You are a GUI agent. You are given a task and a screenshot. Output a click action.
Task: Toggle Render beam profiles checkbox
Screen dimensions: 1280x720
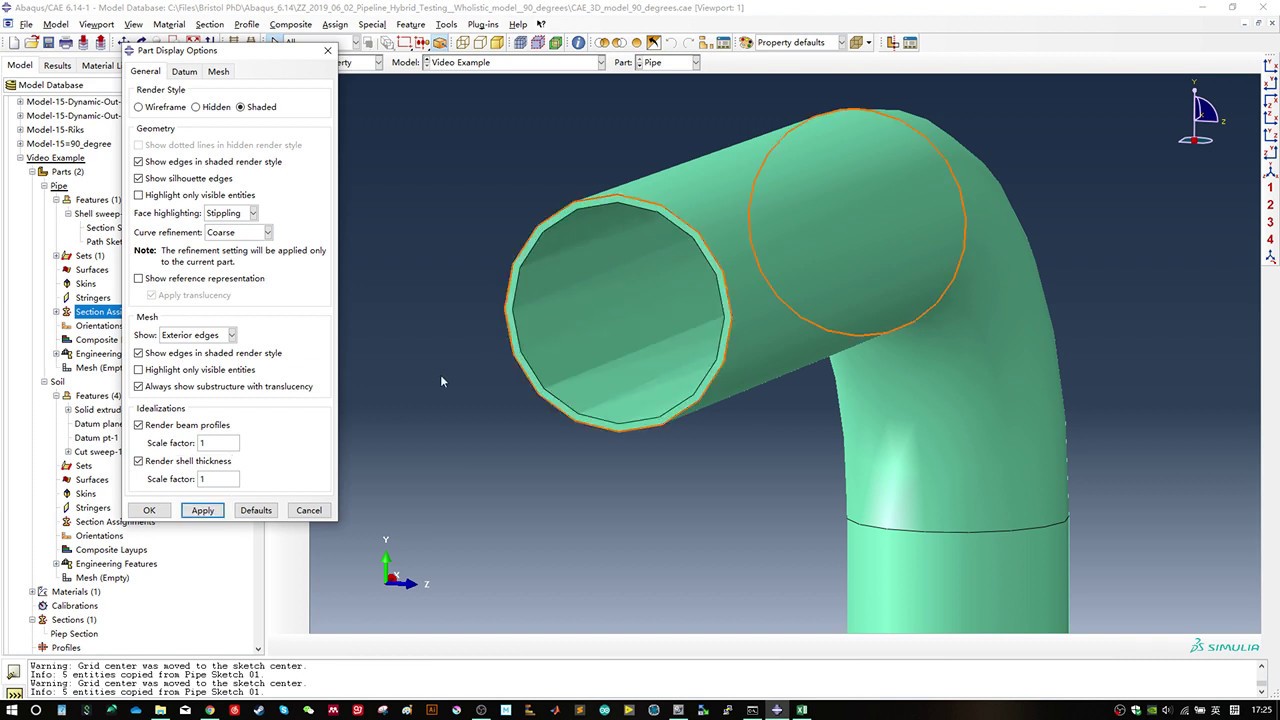click(139, 425)
